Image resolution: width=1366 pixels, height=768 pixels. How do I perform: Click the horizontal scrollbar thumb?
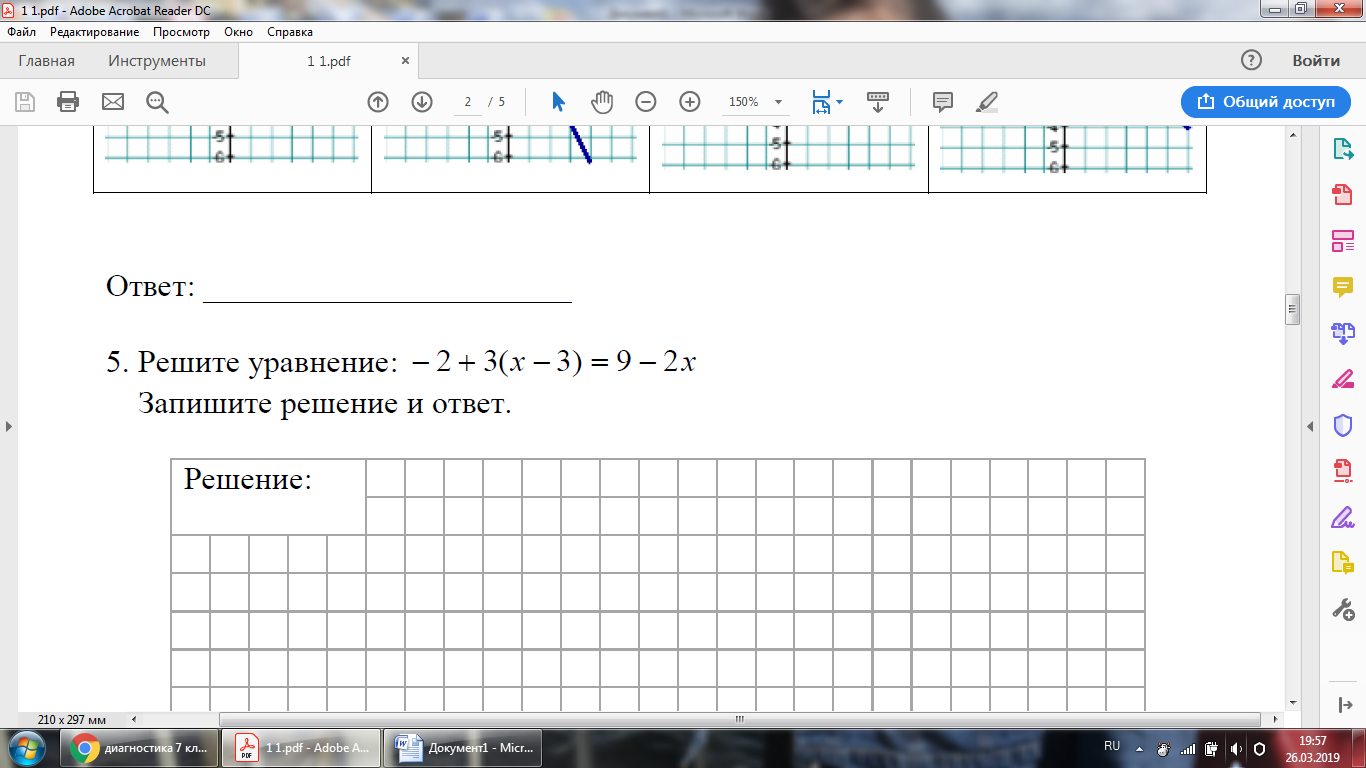(x=740, y=719)
